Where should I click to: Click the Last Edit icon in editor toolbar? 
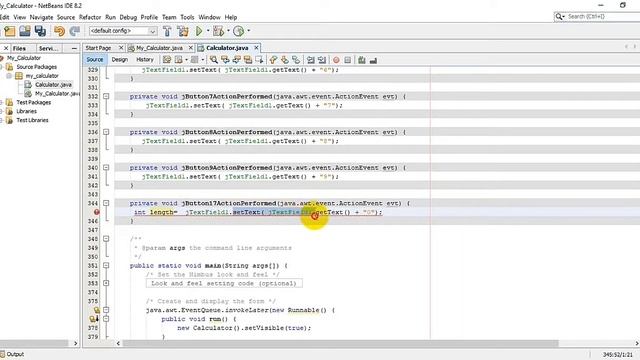coord(167,60)
